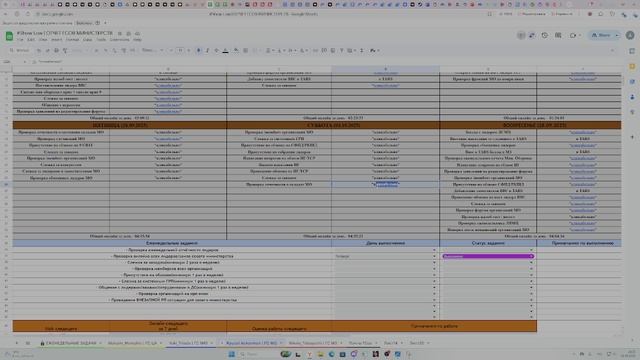640x360 pixels.
Task: Open the File menu
Action: pos(20,40)
